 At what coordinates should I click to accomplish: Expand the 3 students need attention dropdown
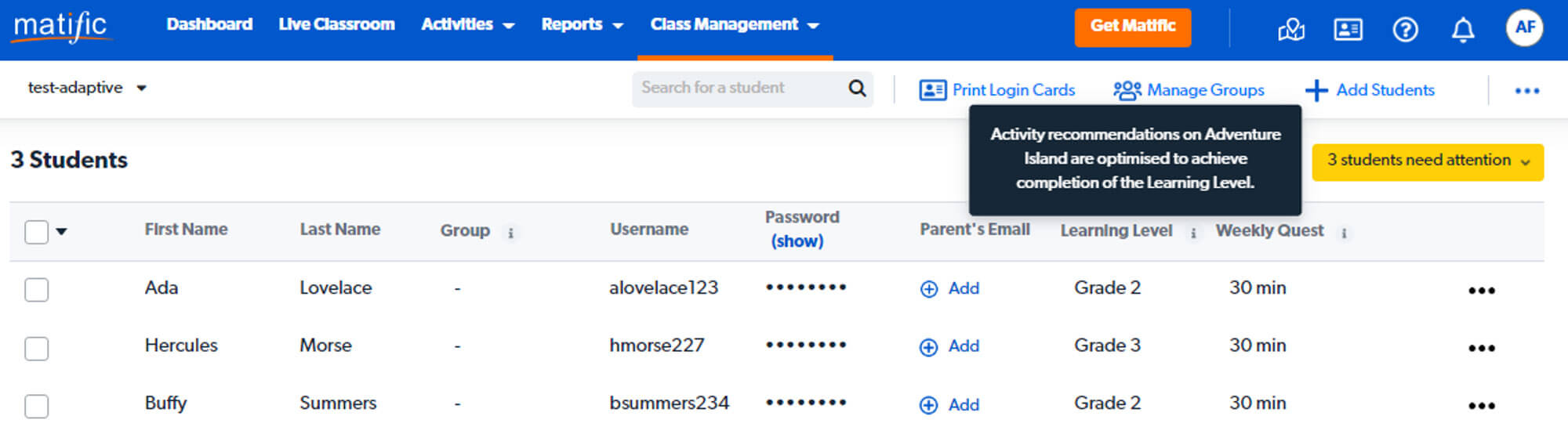(x=1427, y=161)
